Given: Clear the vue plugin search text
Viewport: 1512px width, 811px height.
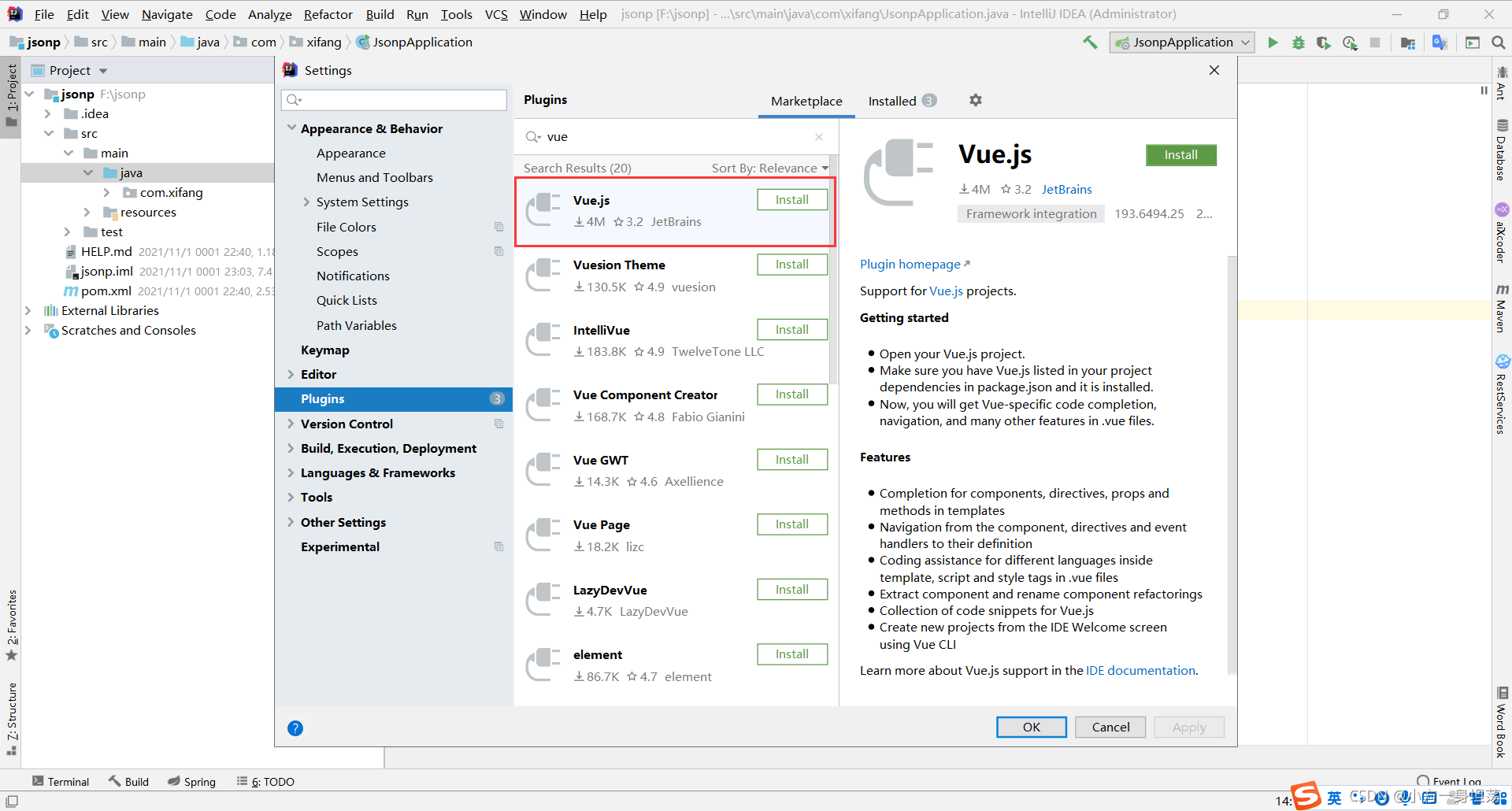Looking at the screenshot, I should pos(819,137).
